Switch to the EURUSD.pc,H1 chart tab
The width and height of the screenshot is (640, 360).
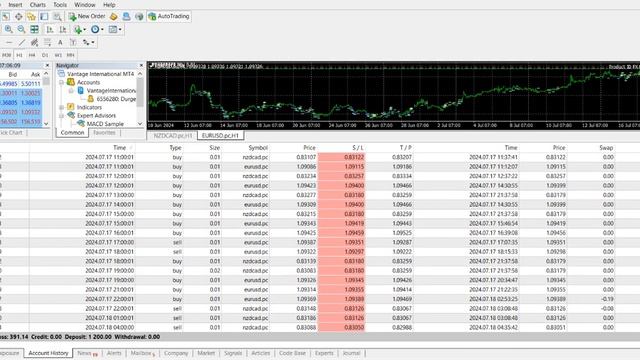220,136
